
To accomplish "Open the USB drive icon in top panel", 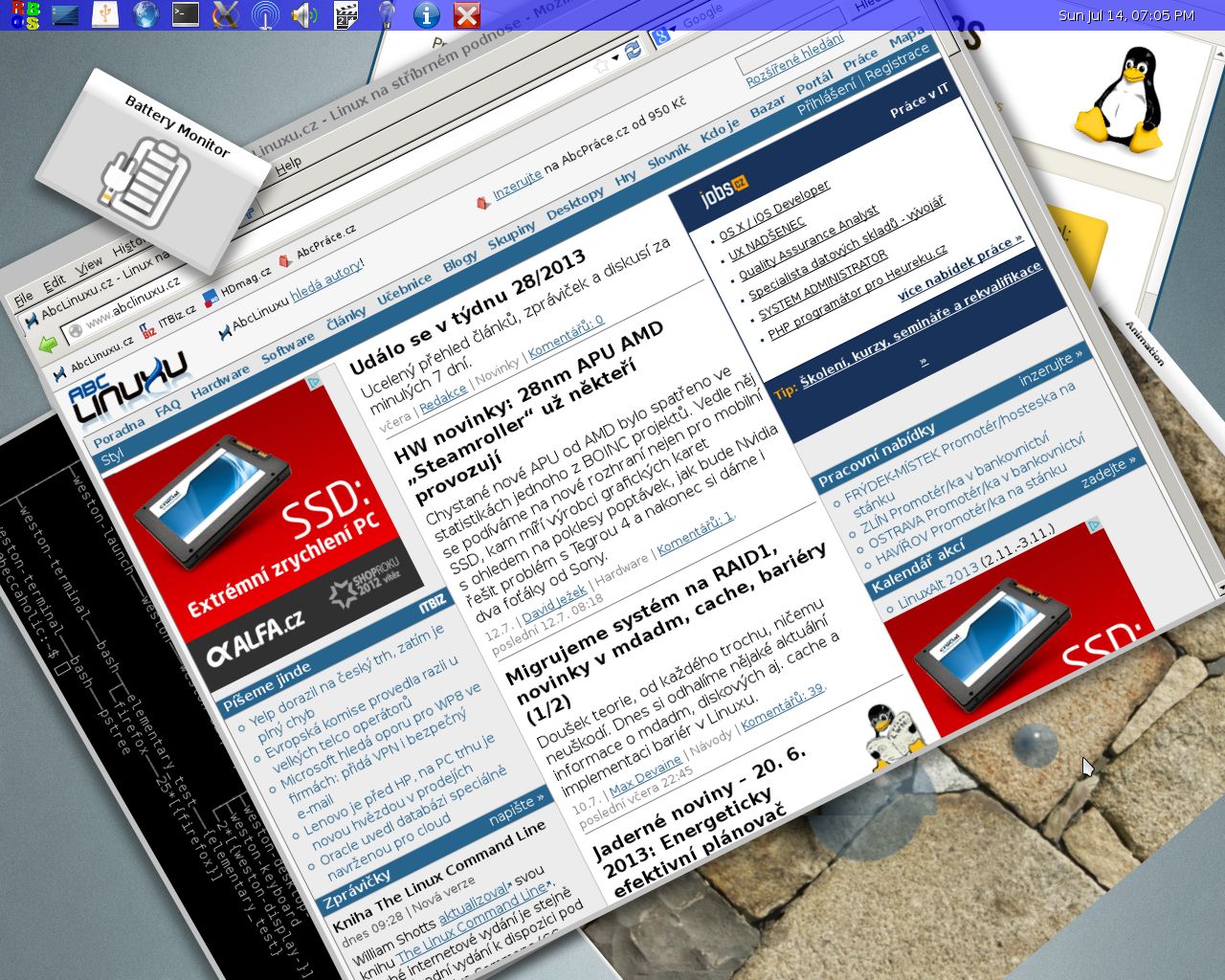I will [x=105, y=14].
